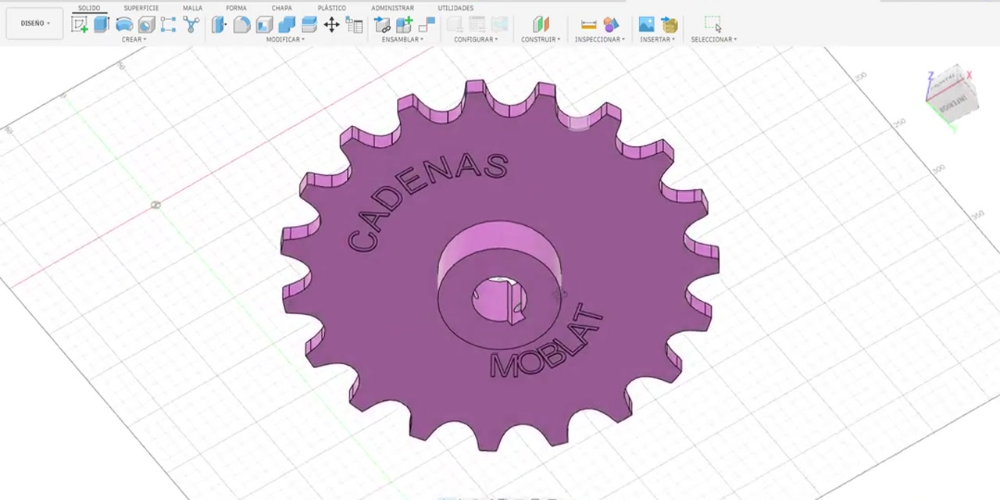
Task: Select the Hole tool icon
Action: pyautogui.click(x=147, y=25)
